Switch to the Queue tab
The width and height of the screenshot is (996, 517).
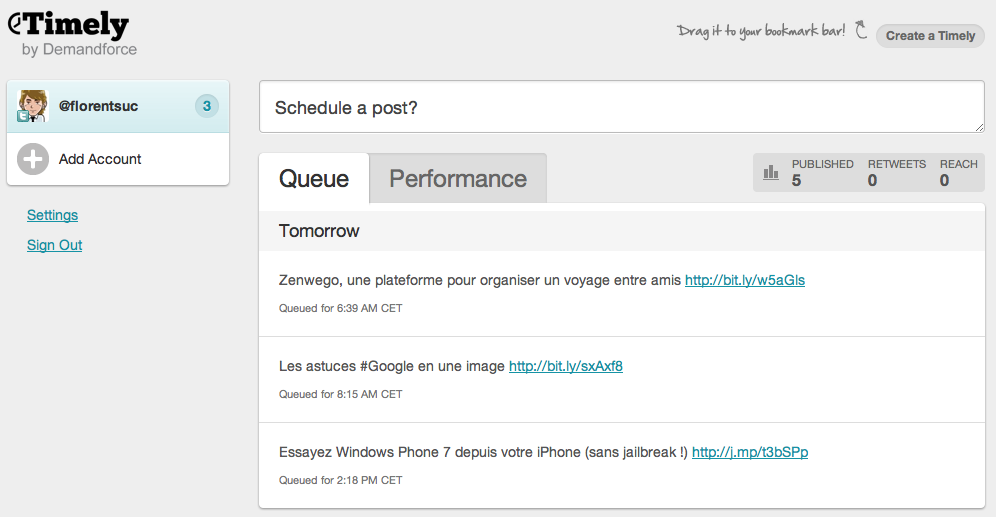click(314, 179)
